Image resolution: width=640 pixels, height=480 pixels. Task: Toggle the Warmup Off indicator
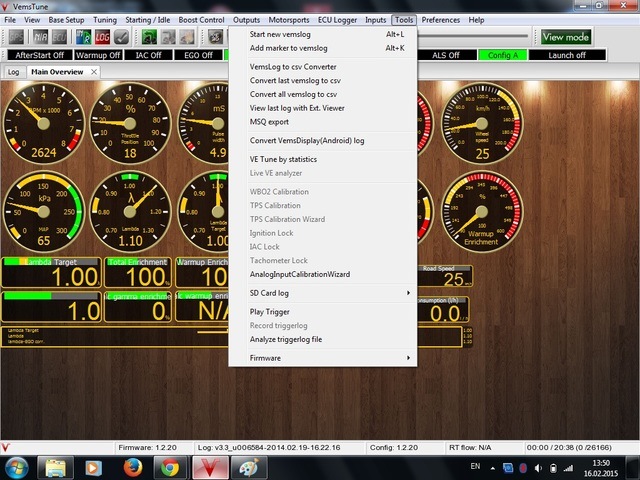tap(98, 55)
